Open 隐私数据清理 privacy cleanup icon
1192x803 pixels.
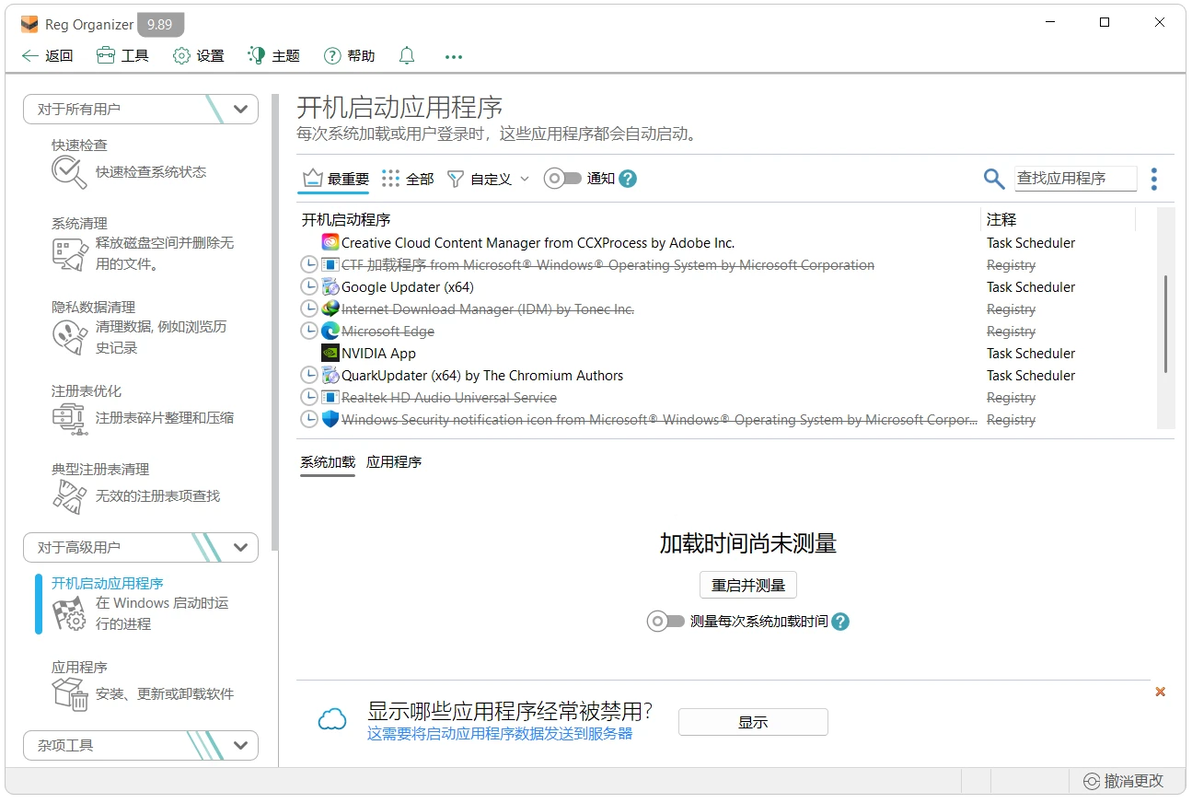tap(69, 338)
